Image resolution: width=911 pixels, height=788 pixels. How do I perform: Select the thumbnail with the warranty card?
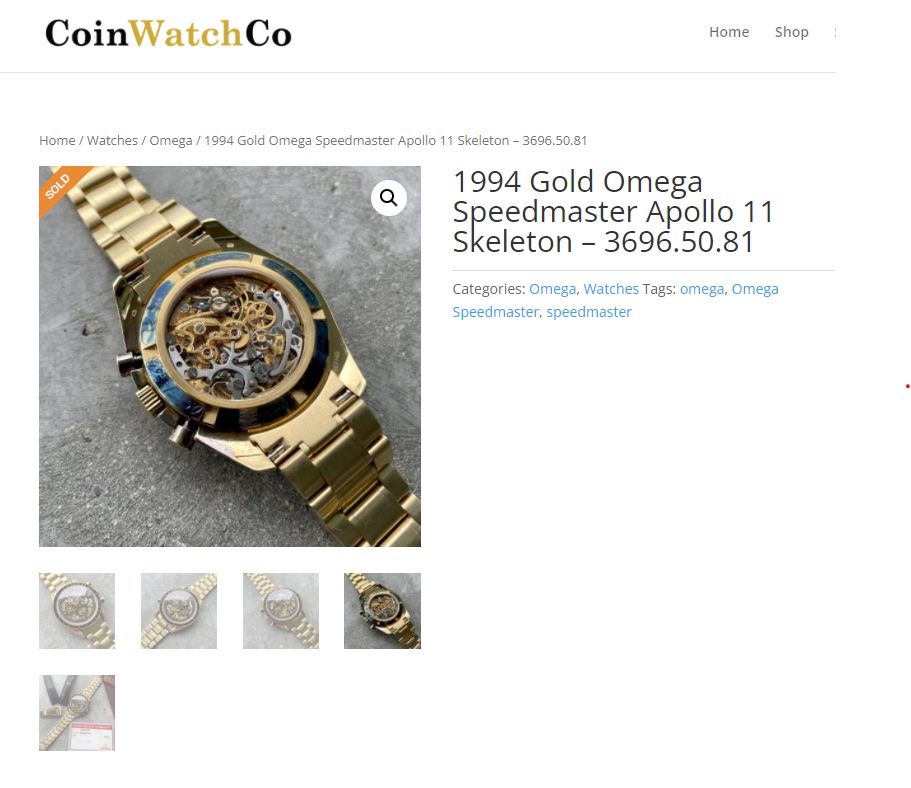pyautogui.click(x=77, y=713)
